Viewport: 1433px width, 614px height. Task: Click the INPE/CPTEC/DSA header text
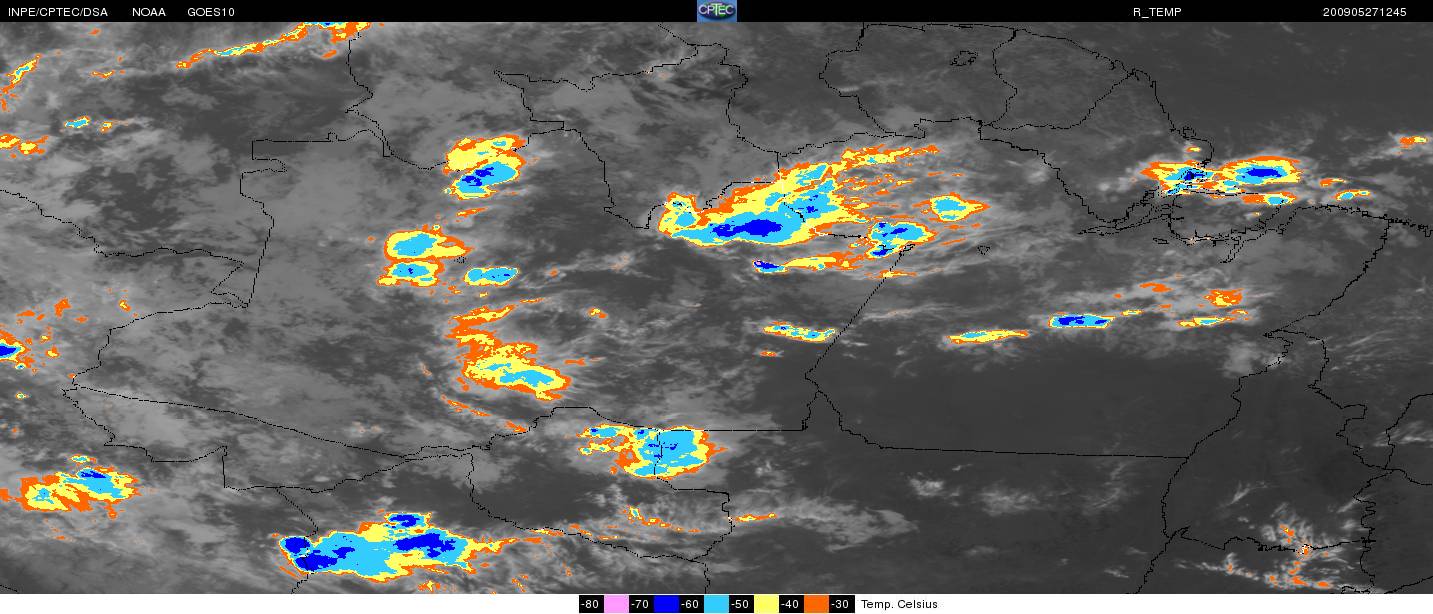click(x=57, y=12)
